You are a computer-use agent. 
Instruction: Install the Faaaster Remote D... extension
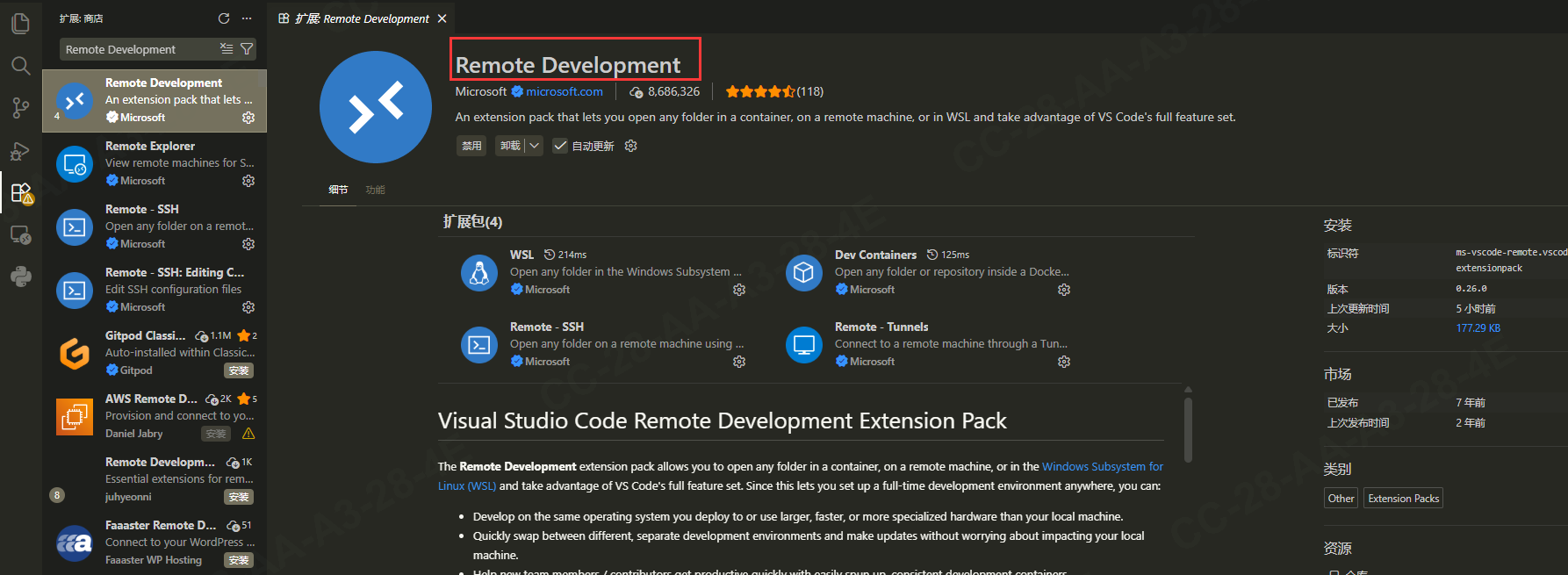click(239, 560)
